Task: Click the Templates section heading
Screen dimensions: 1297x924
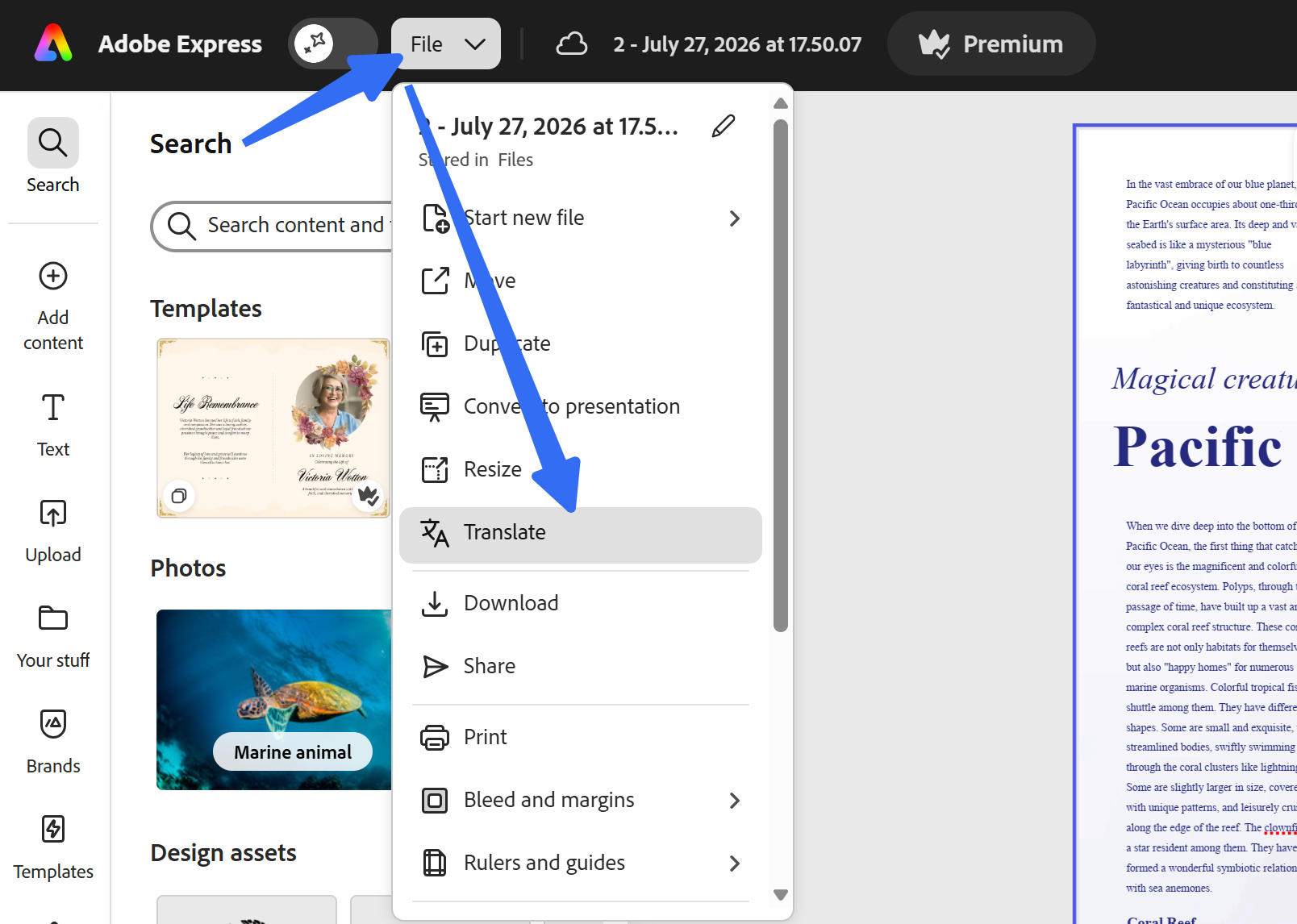Action: (206, 308)
